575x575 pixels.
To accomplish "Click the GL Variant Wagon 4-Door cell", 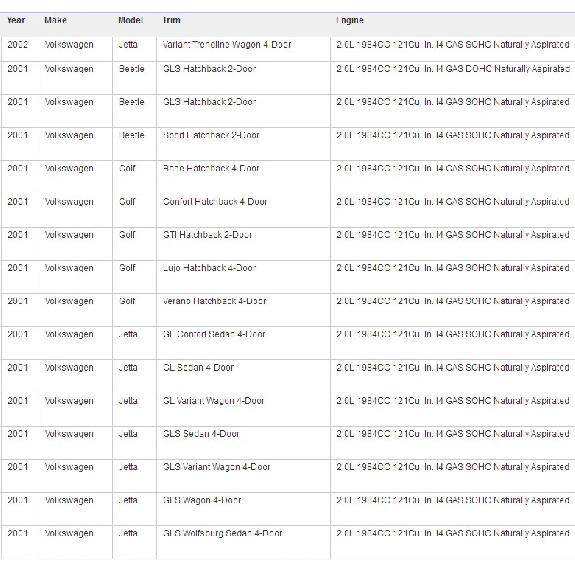I will click(213, 401).
